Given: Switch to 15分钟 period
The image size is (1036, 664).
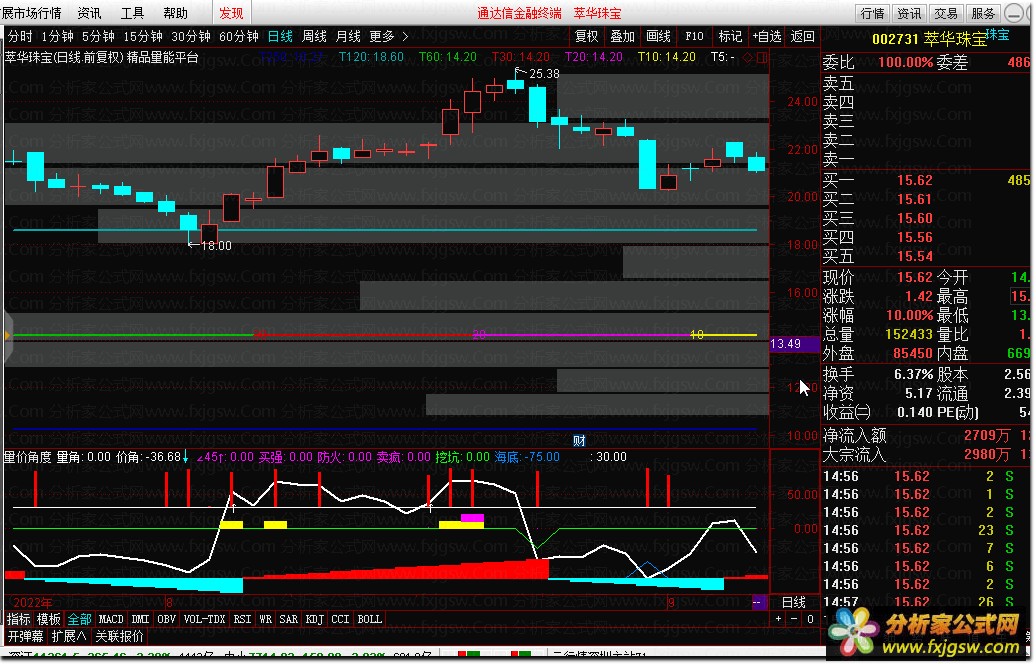Looking at the screenshot, I should pos(143,36).
